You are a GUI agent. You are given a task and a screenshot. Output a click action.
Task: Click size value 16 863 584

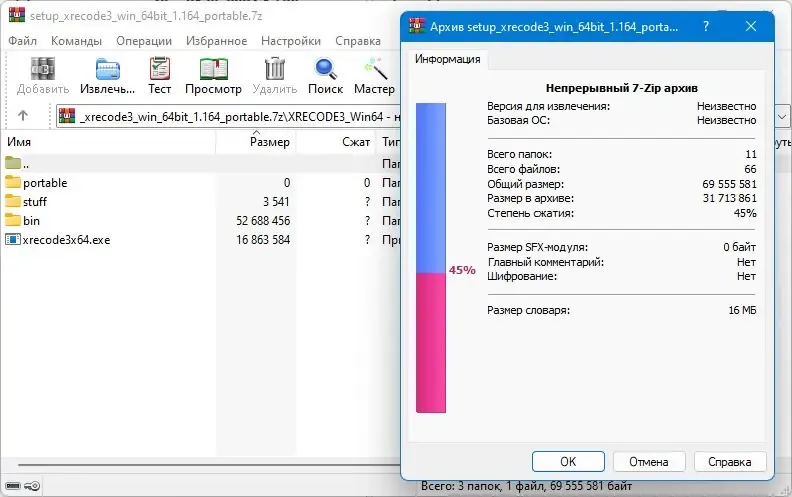tap(263, 240)
